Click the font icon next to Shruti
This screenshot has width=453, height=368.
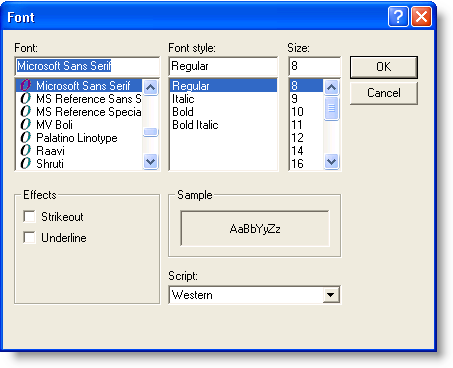pyautogui.click(x=25, y=164)
